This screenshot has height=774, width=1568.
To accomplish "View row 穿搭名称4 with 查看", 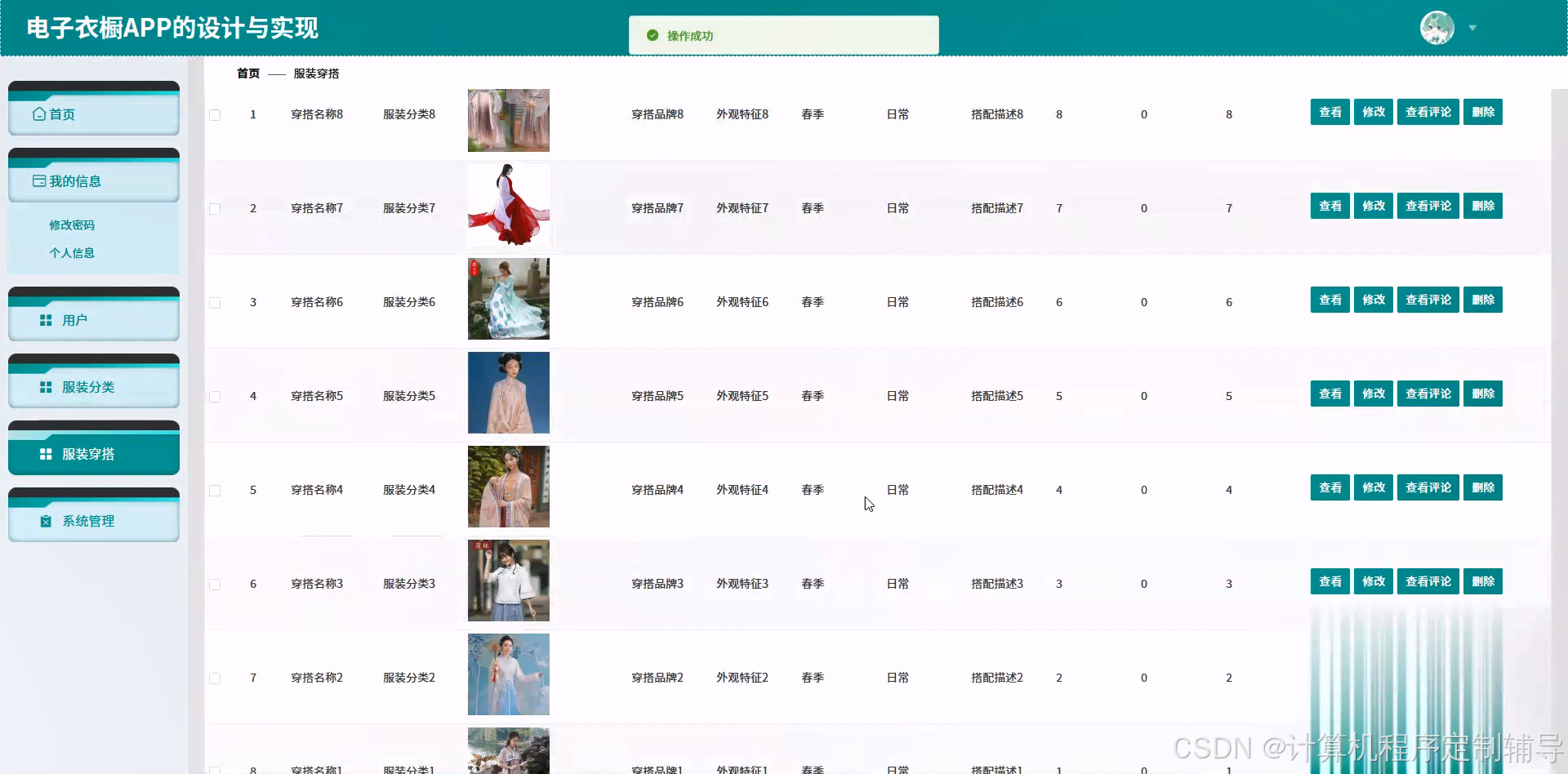I will coord(1330,487).
